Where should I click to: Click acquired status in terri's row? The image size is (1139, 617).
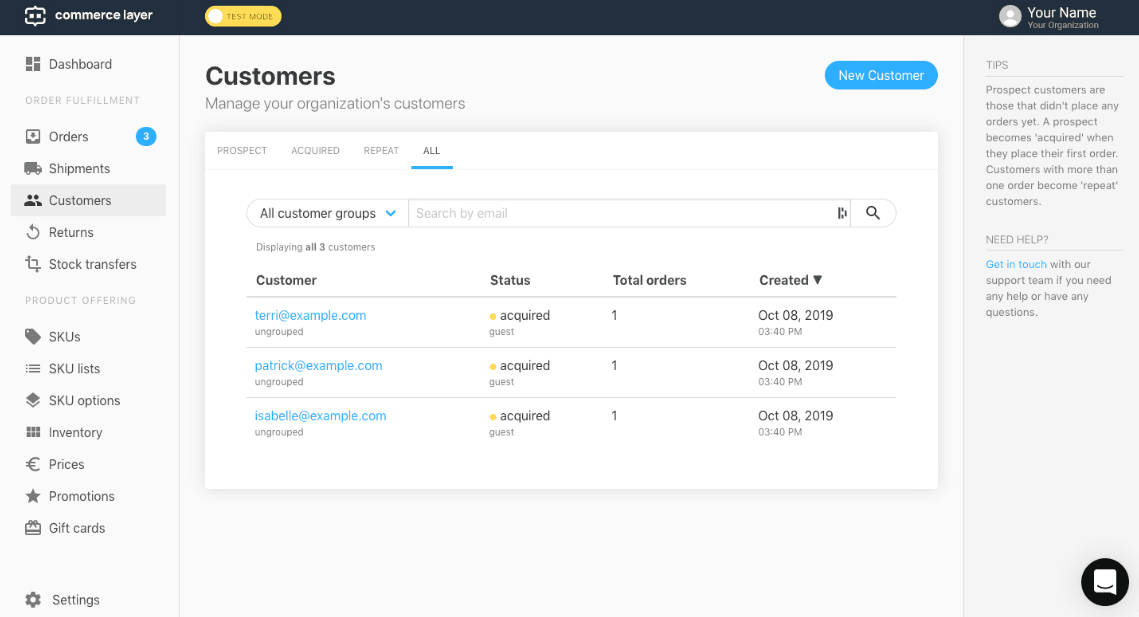tap(524, 315)
